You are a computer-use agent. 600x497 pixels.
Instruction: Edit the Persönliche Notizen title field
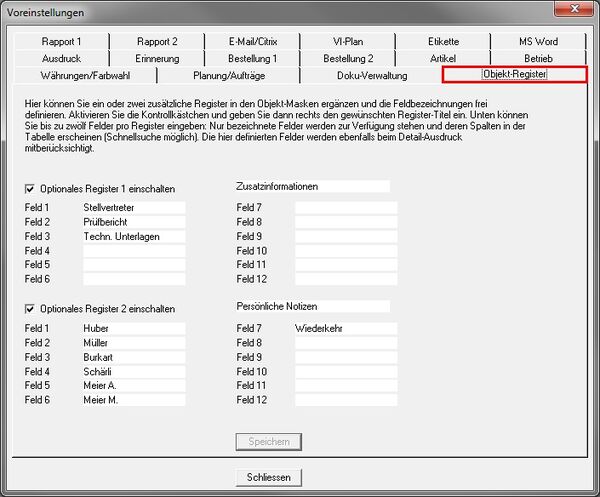point(312,306)
